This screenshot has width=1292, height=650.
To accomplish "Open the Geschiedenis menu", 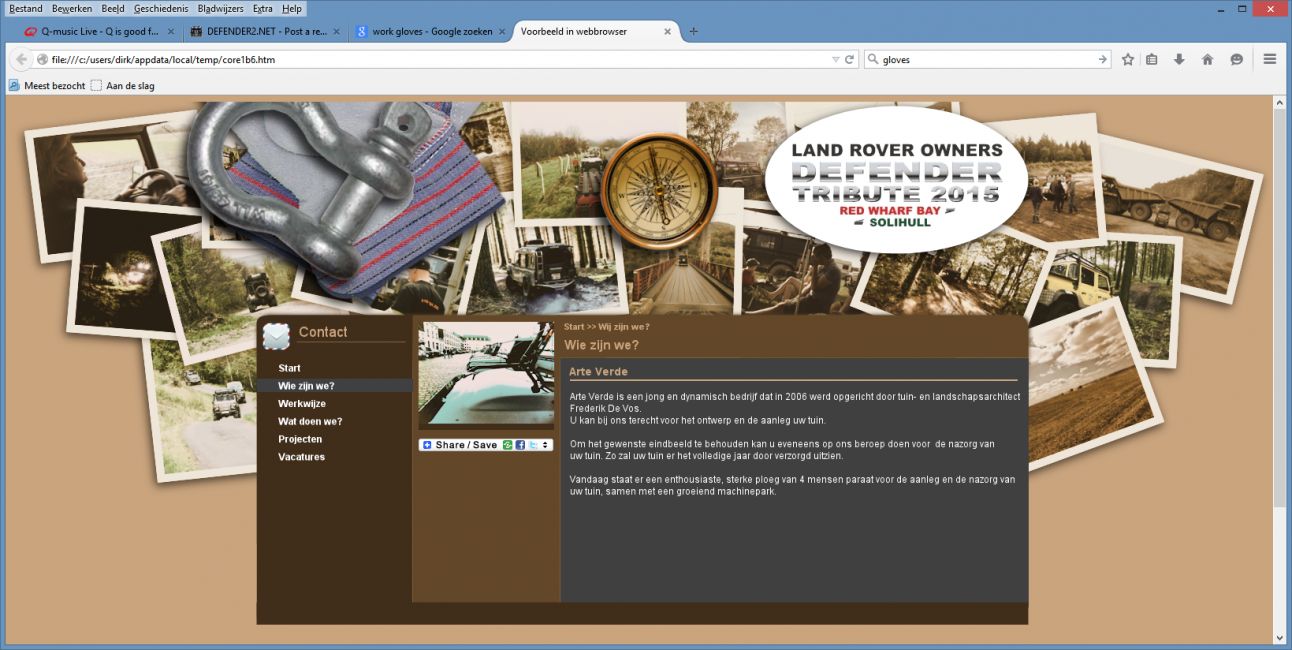I will click(161, 8).
